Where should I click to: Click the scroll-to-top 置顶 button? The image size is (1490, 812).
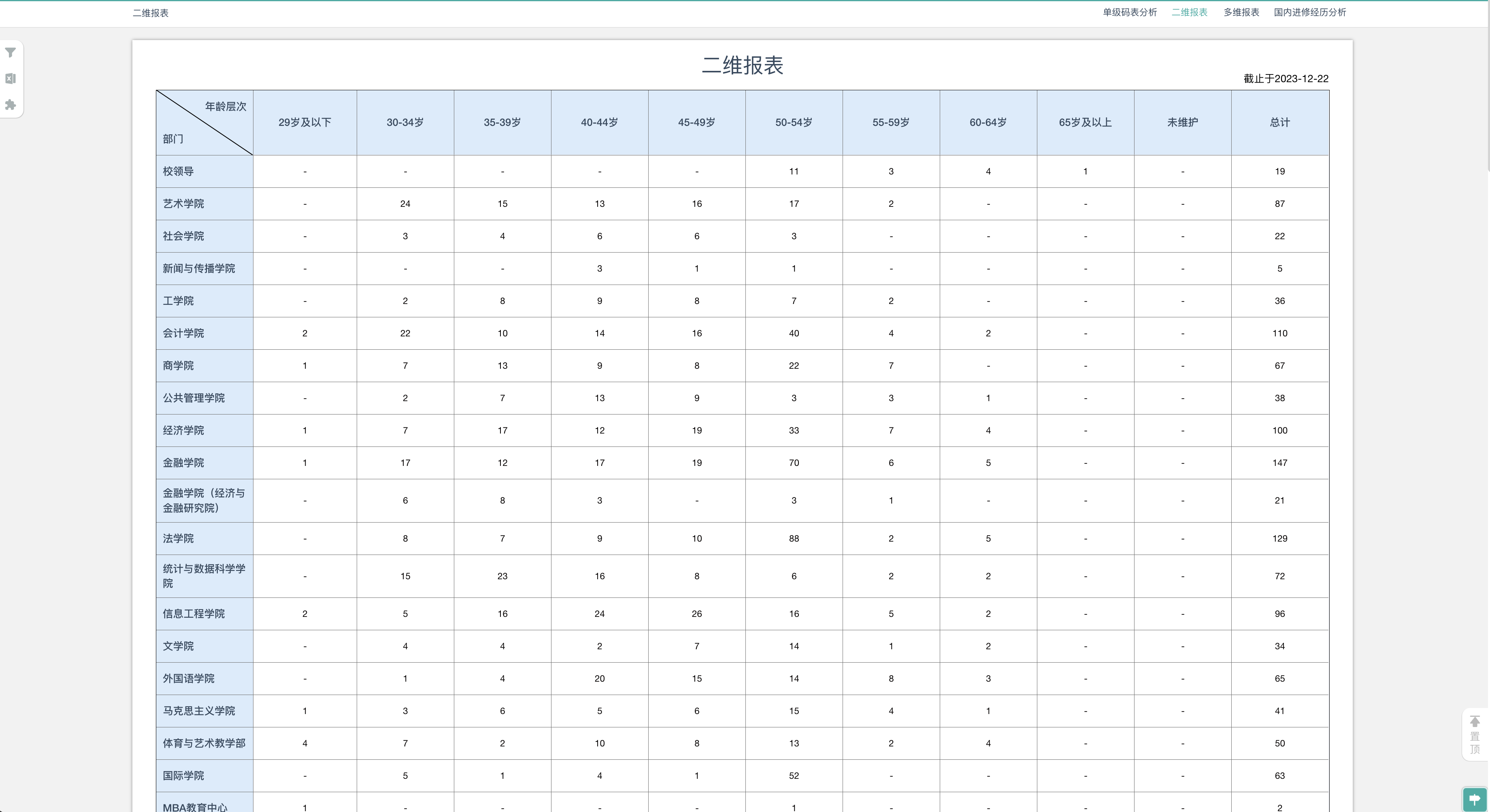point(1475,735)
